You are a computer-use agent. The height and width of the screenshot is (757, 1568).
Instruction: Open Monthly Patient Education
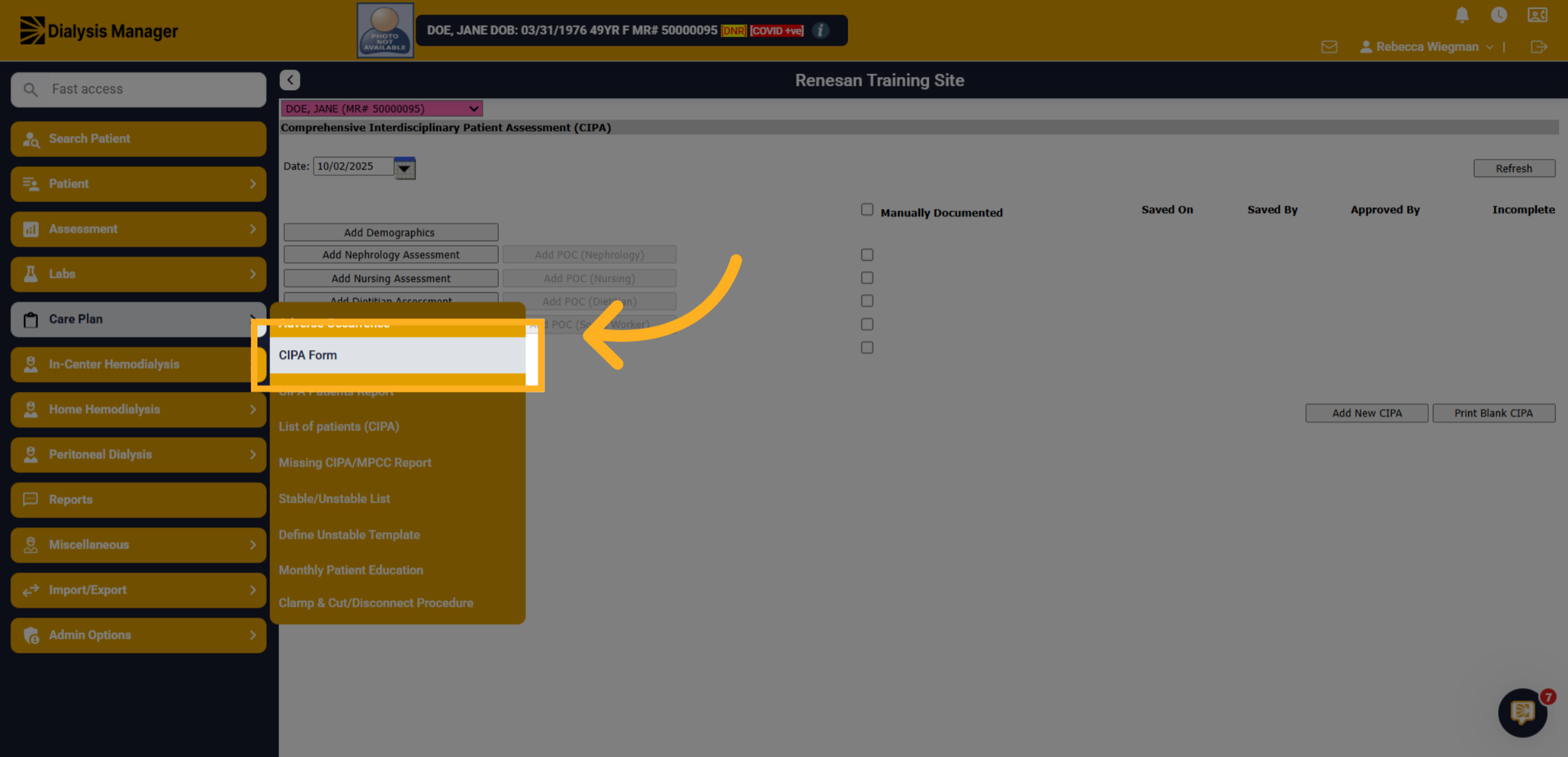(x=351, y=570)
